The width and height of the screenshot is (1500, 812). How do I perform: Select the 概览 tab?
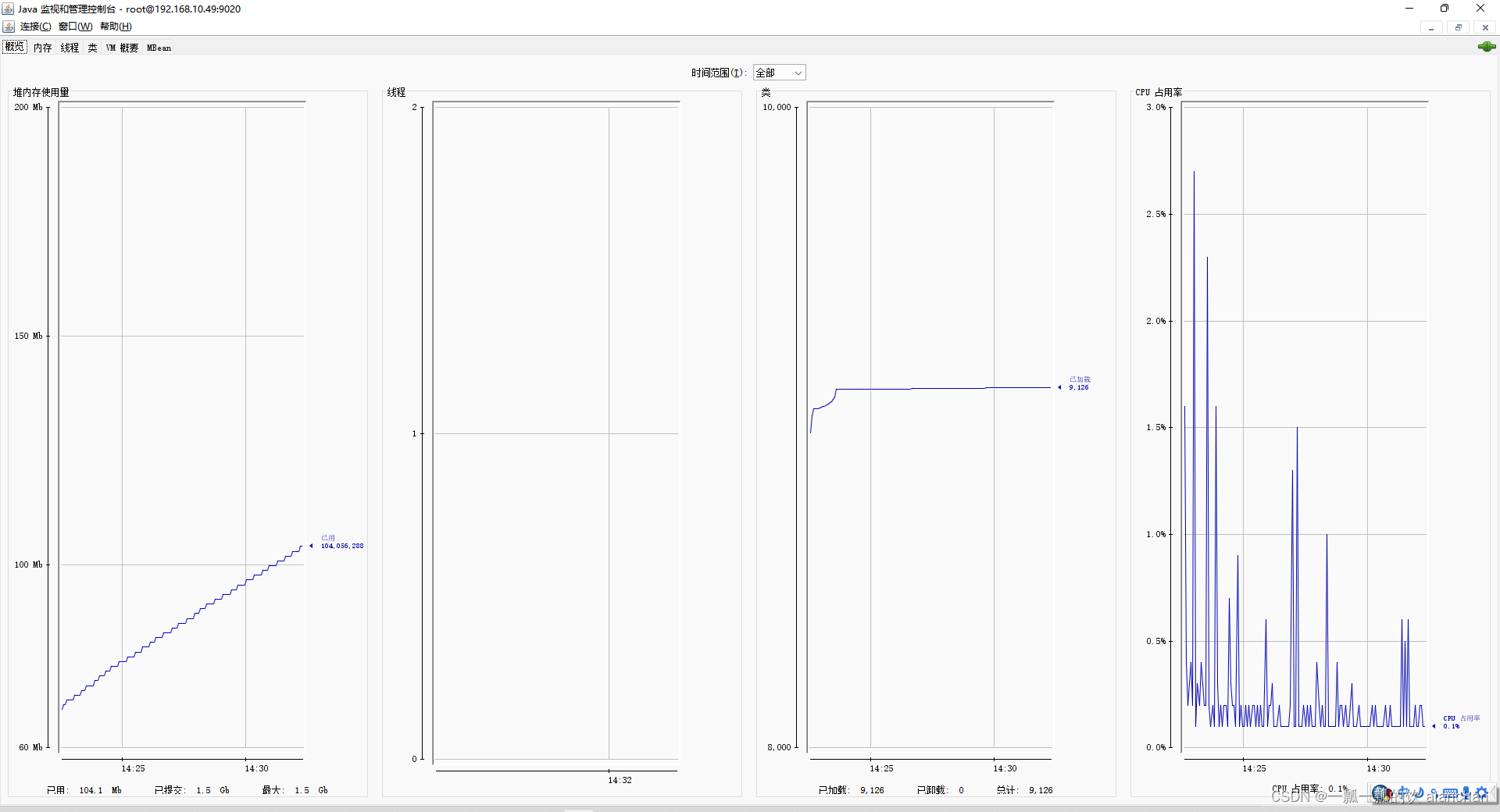(15, 47)
